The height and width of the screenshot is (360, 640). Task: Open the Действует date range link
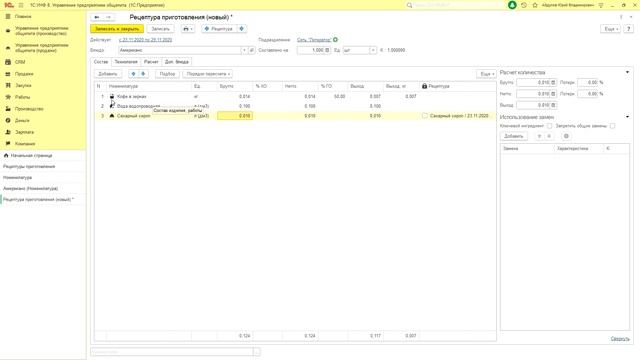145,40
